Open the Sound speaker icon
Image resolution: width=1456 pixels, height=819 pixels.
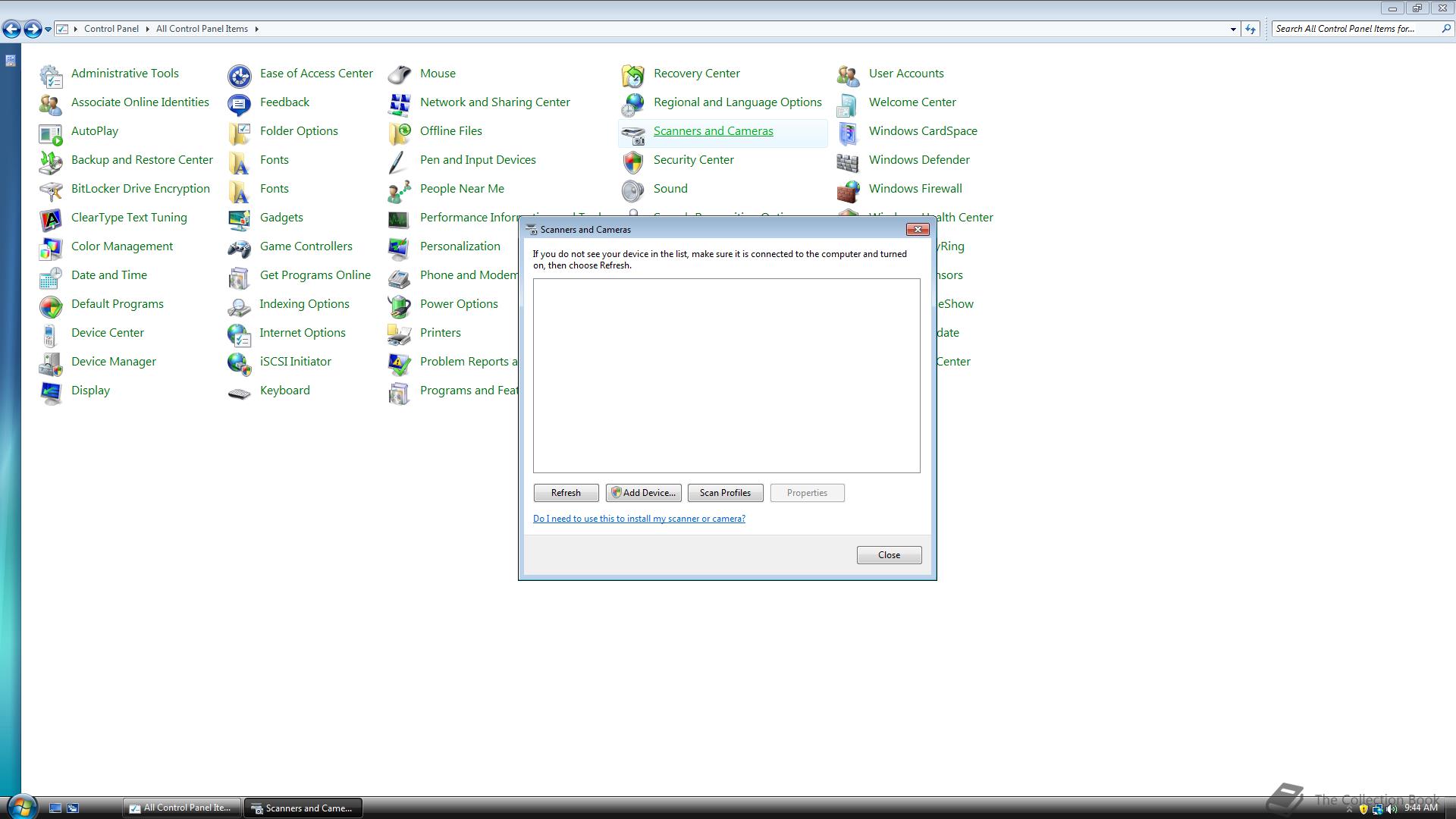pyautogui.click(x=633, y=190)
